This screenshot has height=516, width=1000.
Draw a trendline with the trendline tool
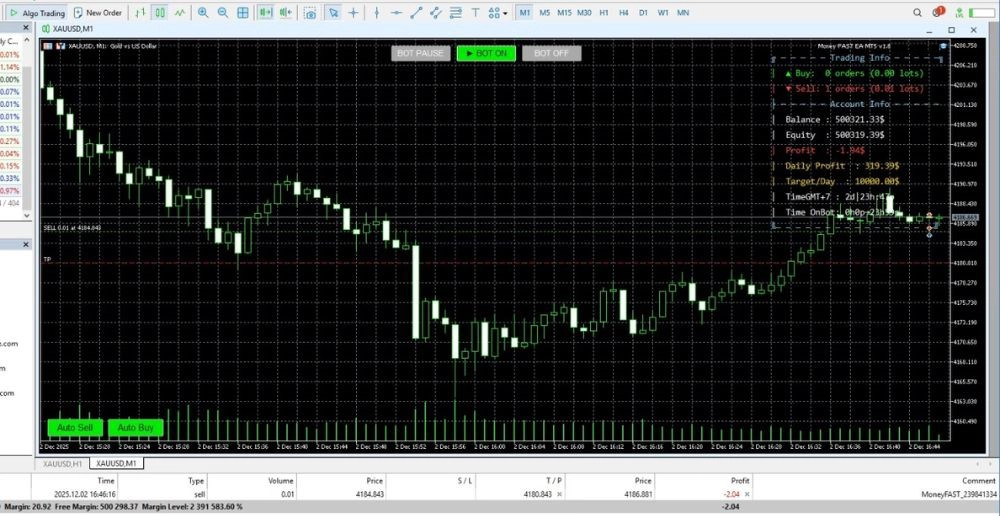click(x=418, y=13)
